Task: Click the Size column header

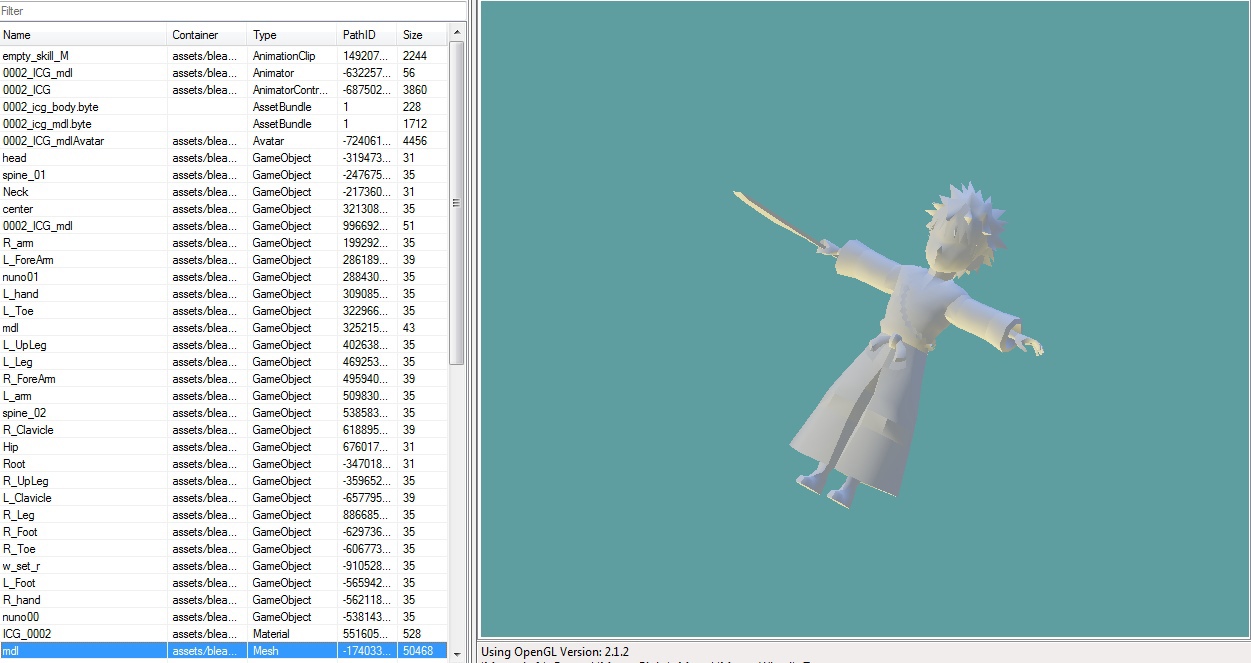Action: click(x=421, y=35)
